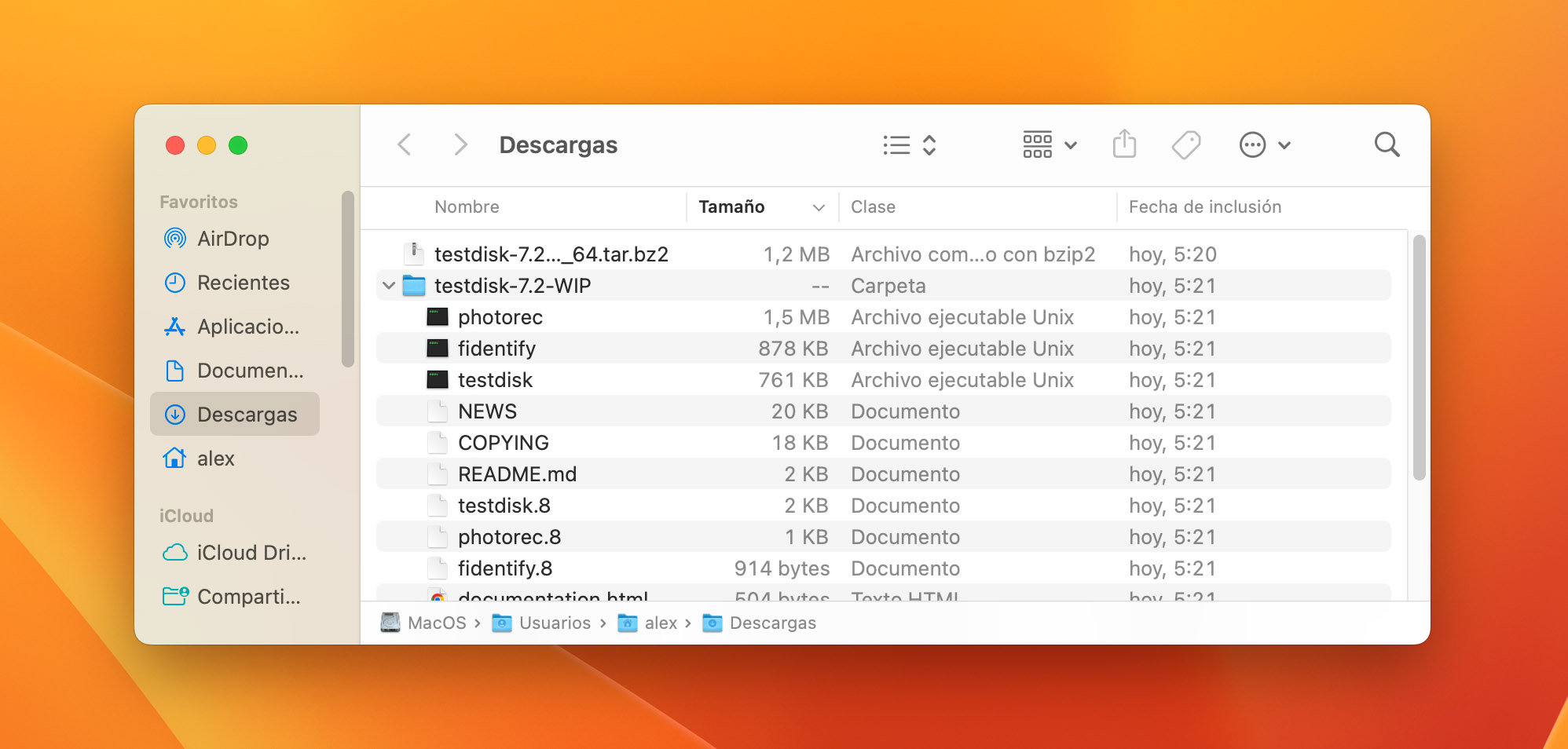The height and width of the screenshot is (749, 1568).
Task: Click the tag icon in toolbar
Action: [x=1186, y=145]
